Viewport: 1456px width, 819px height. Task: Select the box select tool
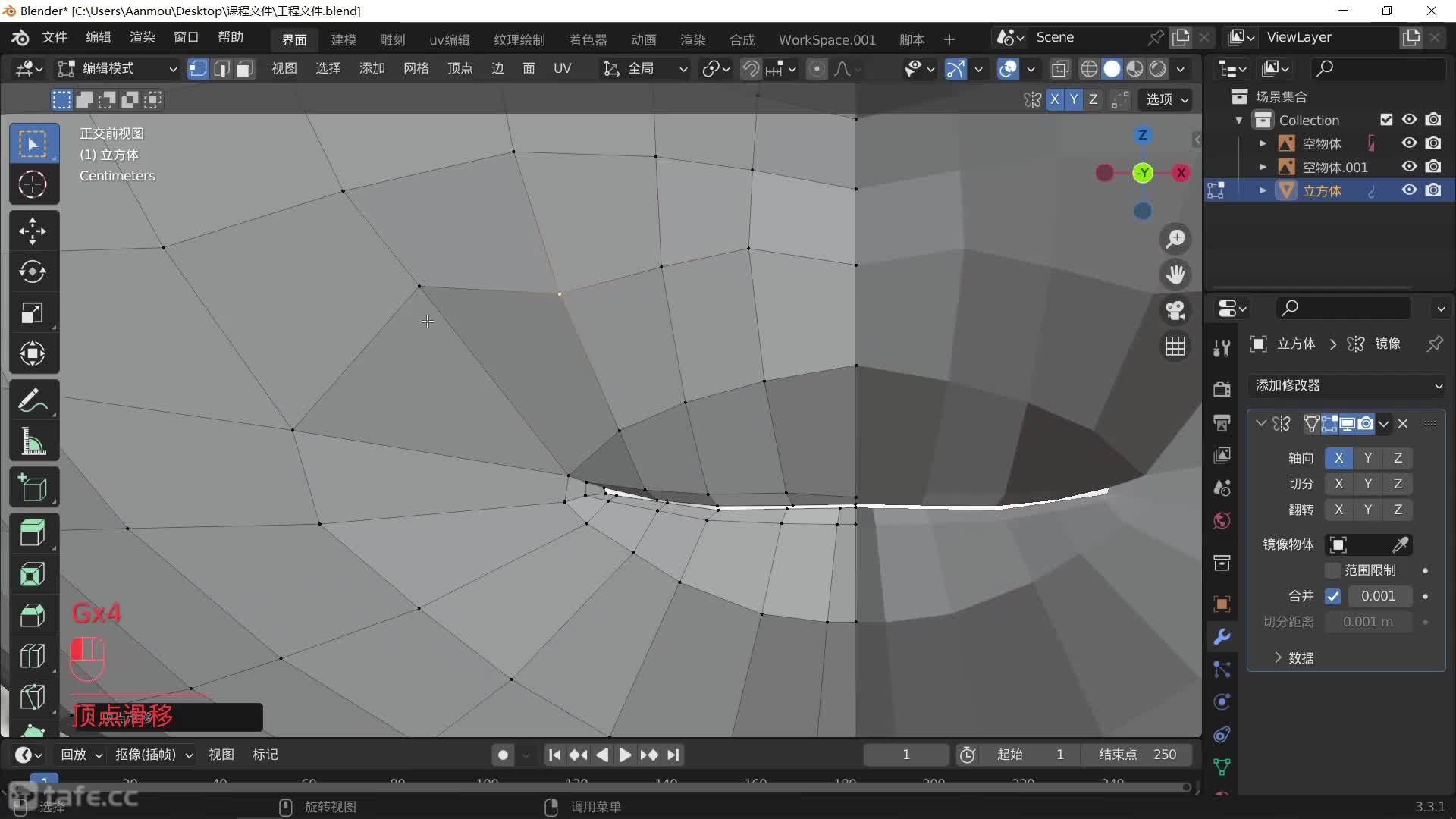tap(33, 143)
